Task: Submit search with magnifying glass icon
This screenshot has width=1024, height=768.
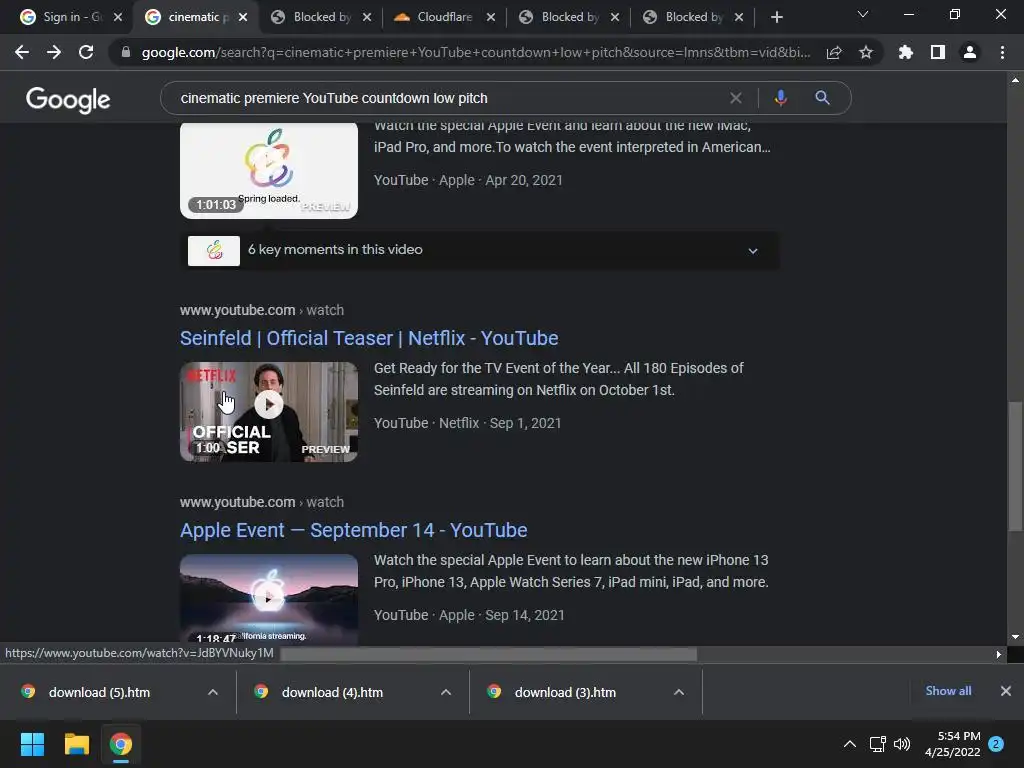Action: 822,98
